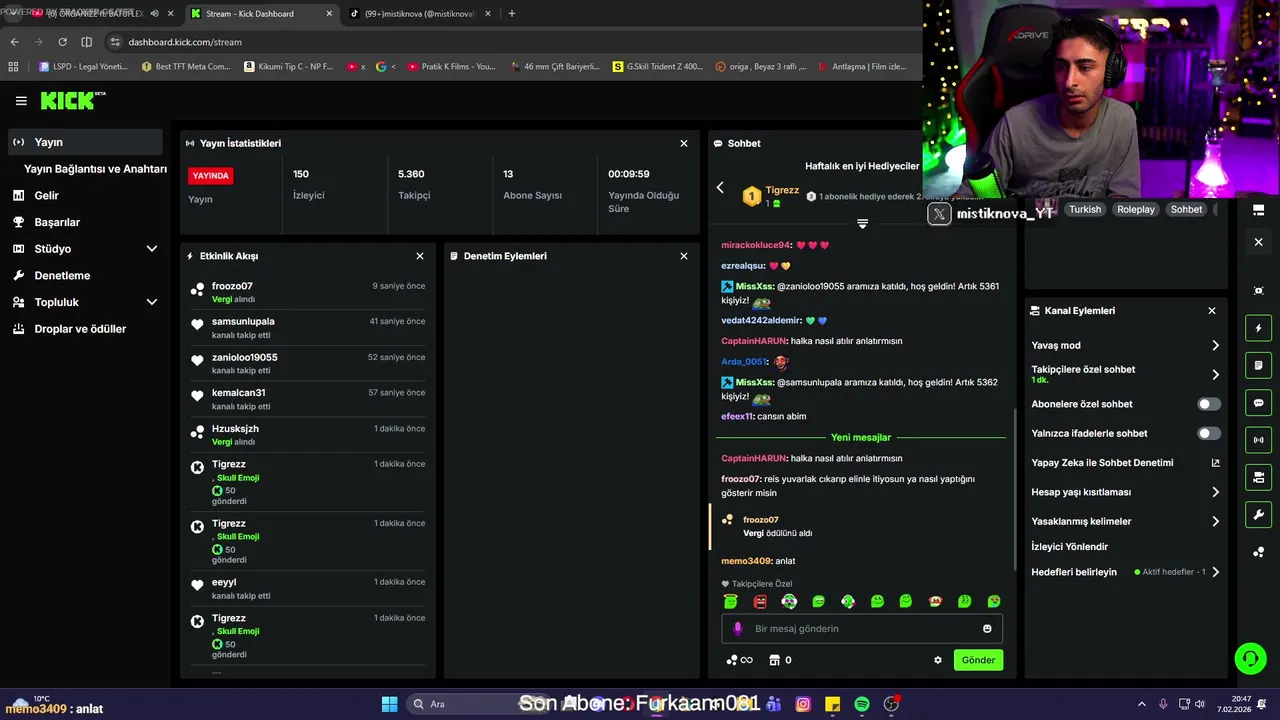This screenshot has width=1280, height=720.
Task: Open the chat shop icon
Action: coord(774,660)
